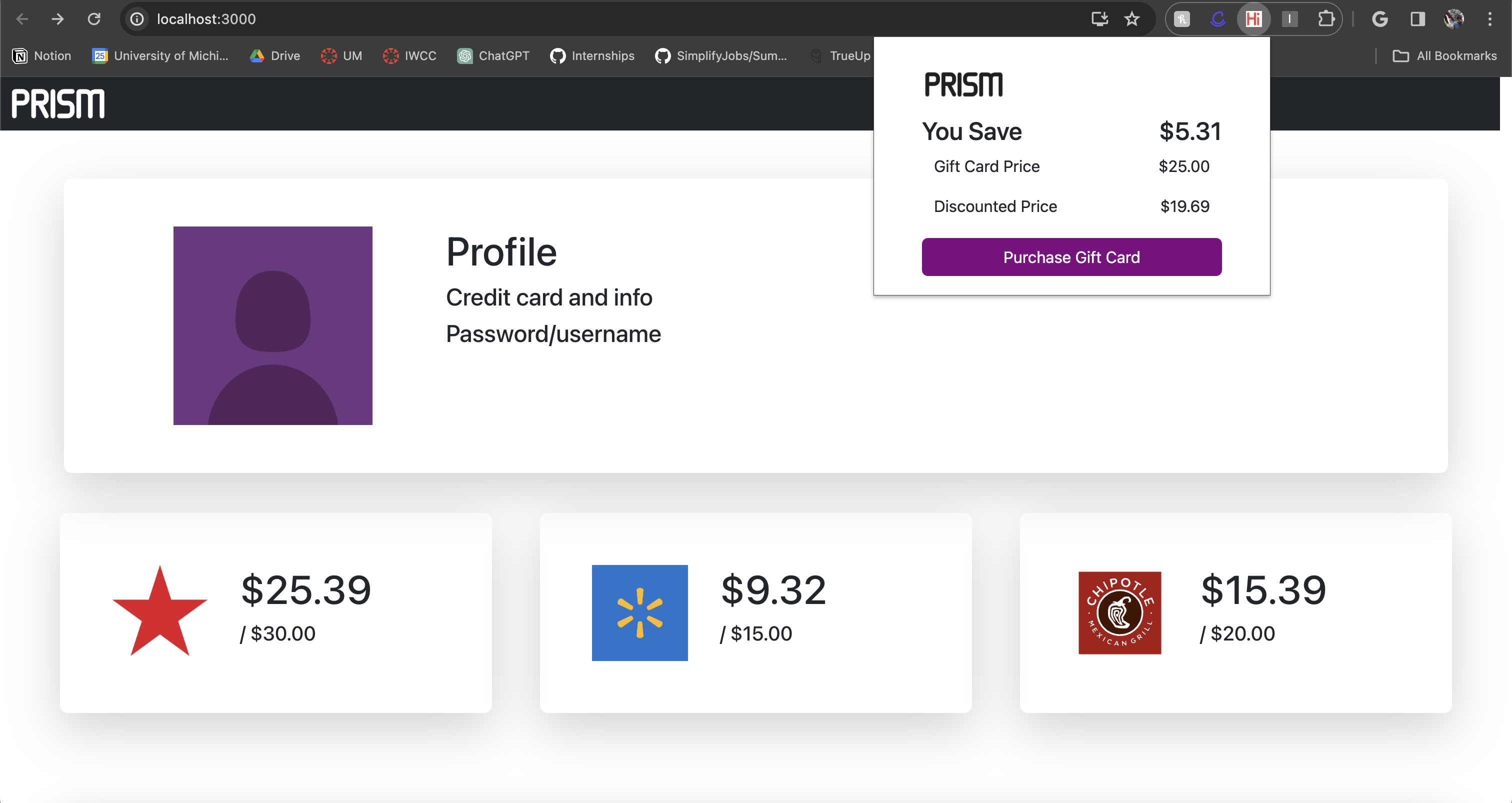Open the Hi extension icon
1512x803 pixels.
tap(1253, 19)
